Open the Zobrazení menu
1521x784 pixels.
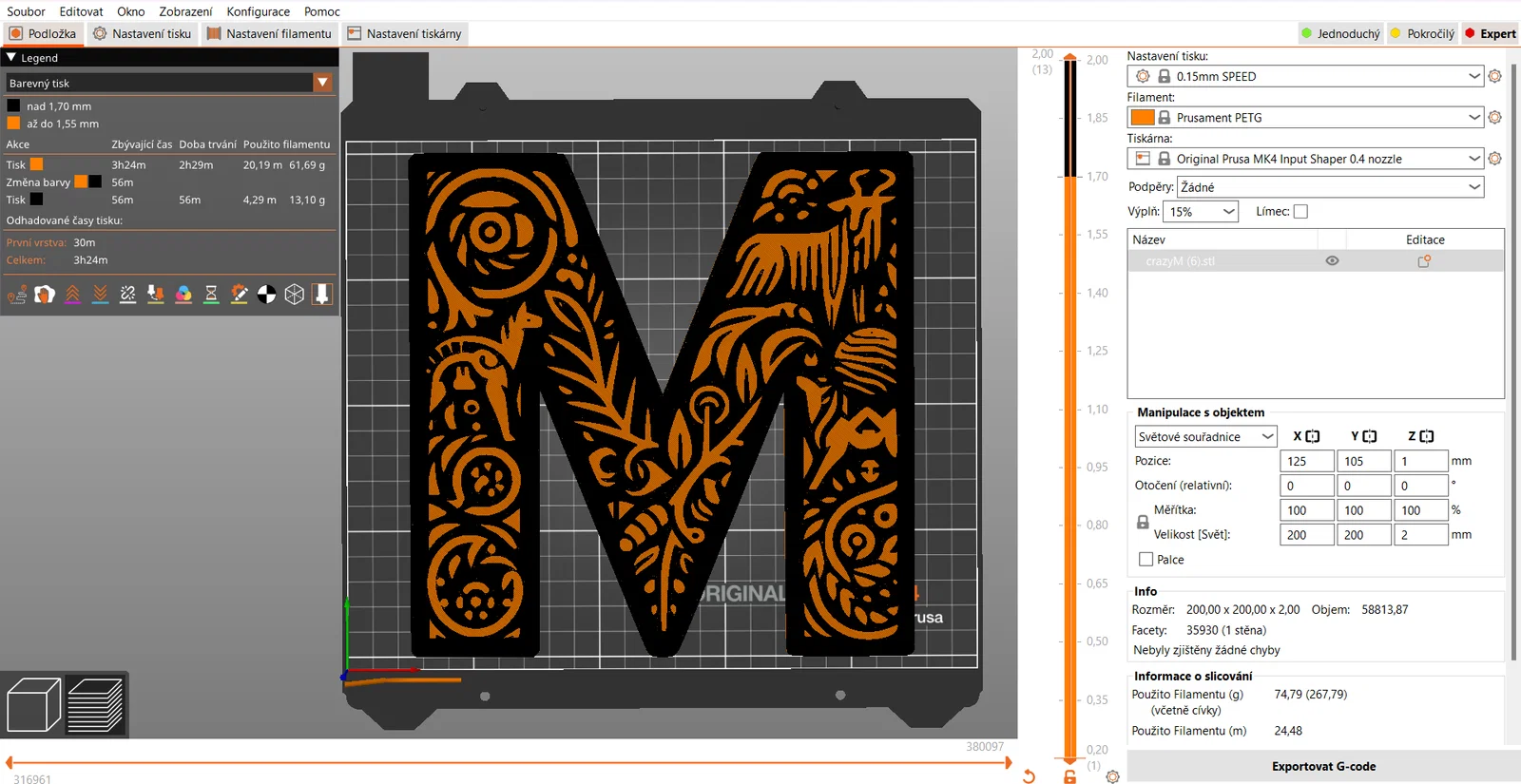click(185, 11)
